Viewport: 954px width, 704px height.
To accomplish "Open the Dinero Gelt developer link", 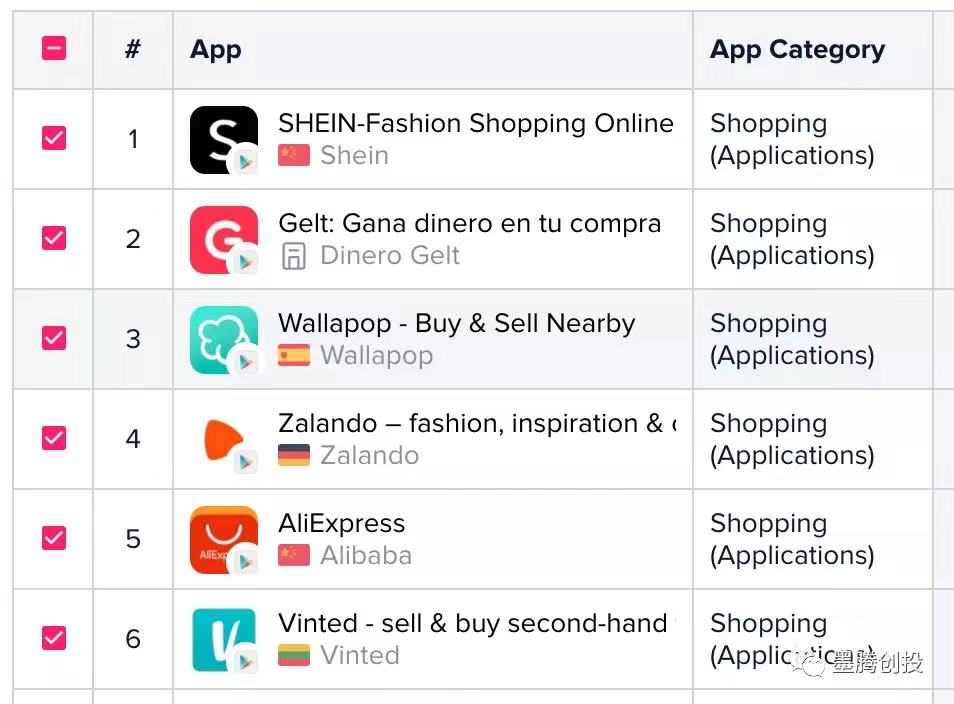I will [389, 255].
